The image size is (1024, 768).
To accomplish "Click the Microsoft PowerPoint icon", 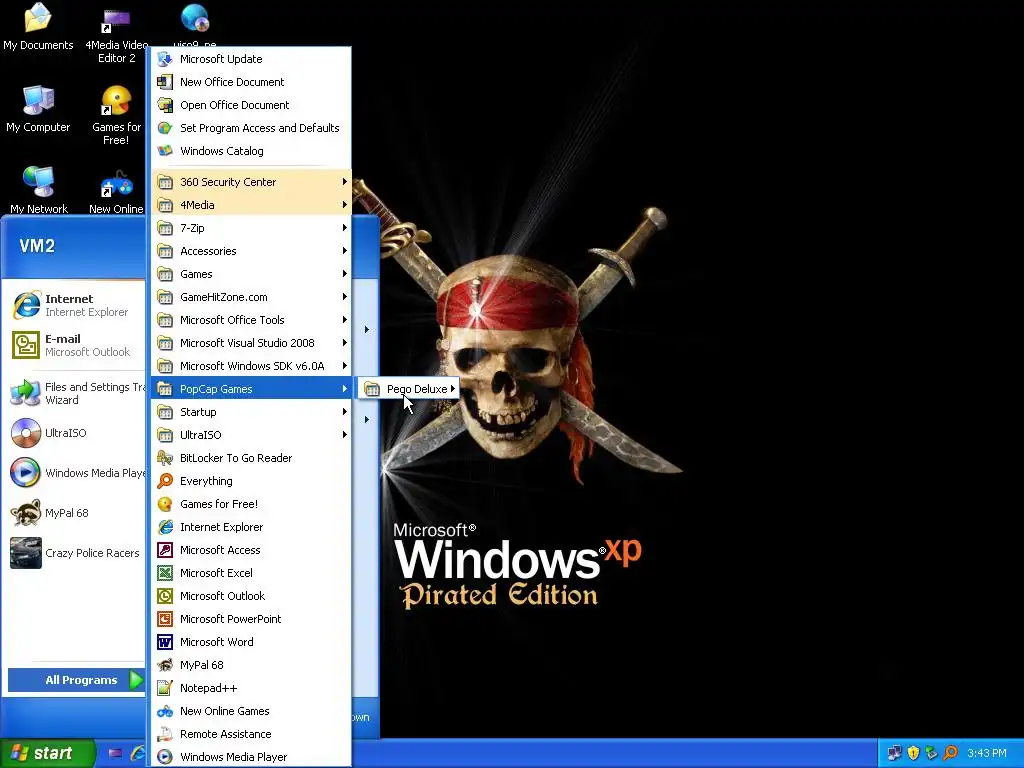I will pyautogui.click(x=165, y=619).
